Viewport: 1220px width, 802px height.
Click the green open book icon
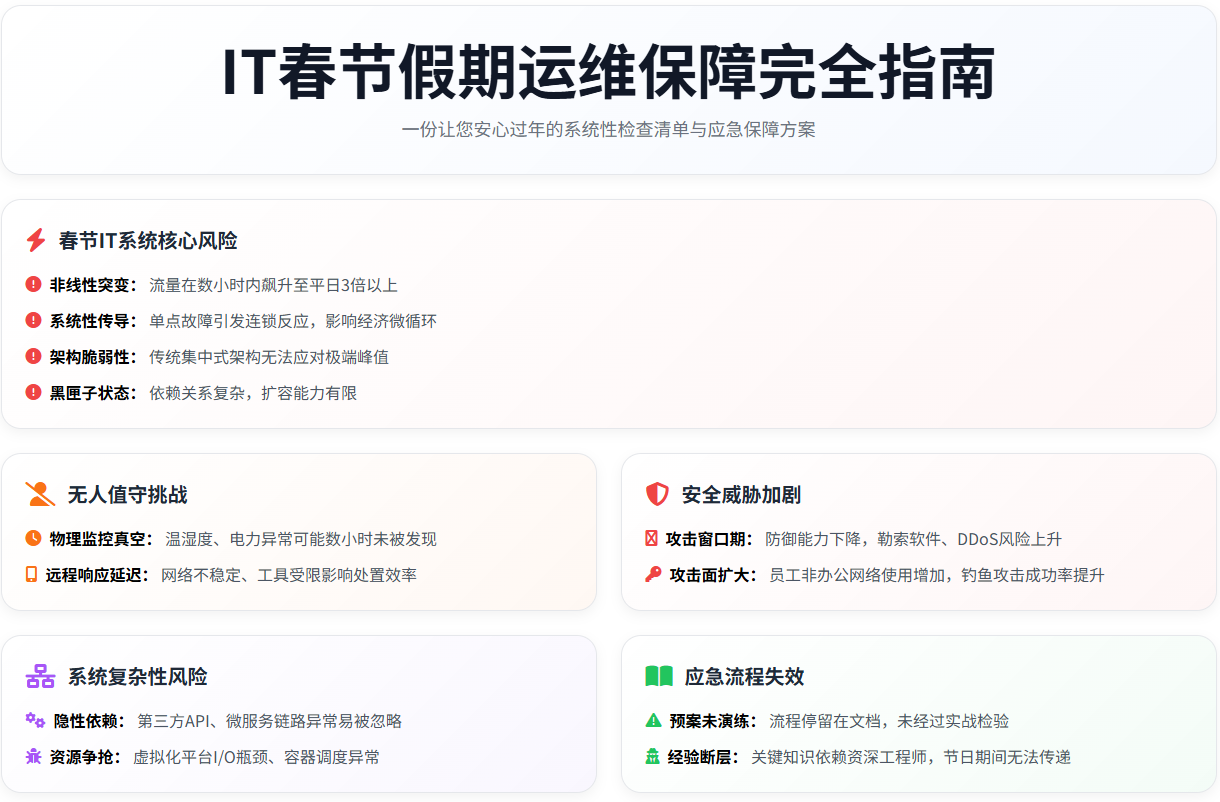[659, 677]
